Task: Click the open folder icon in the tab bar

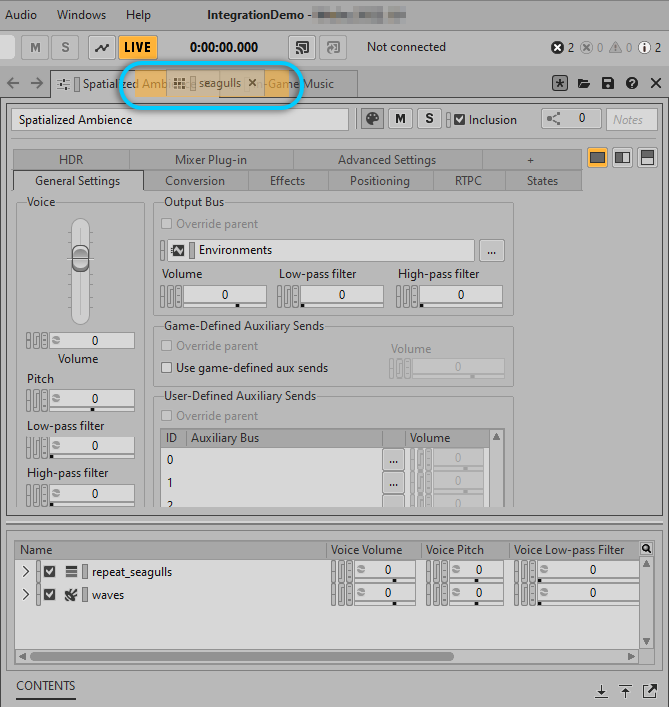Action: pyautogui.click(x=584, y=84)
